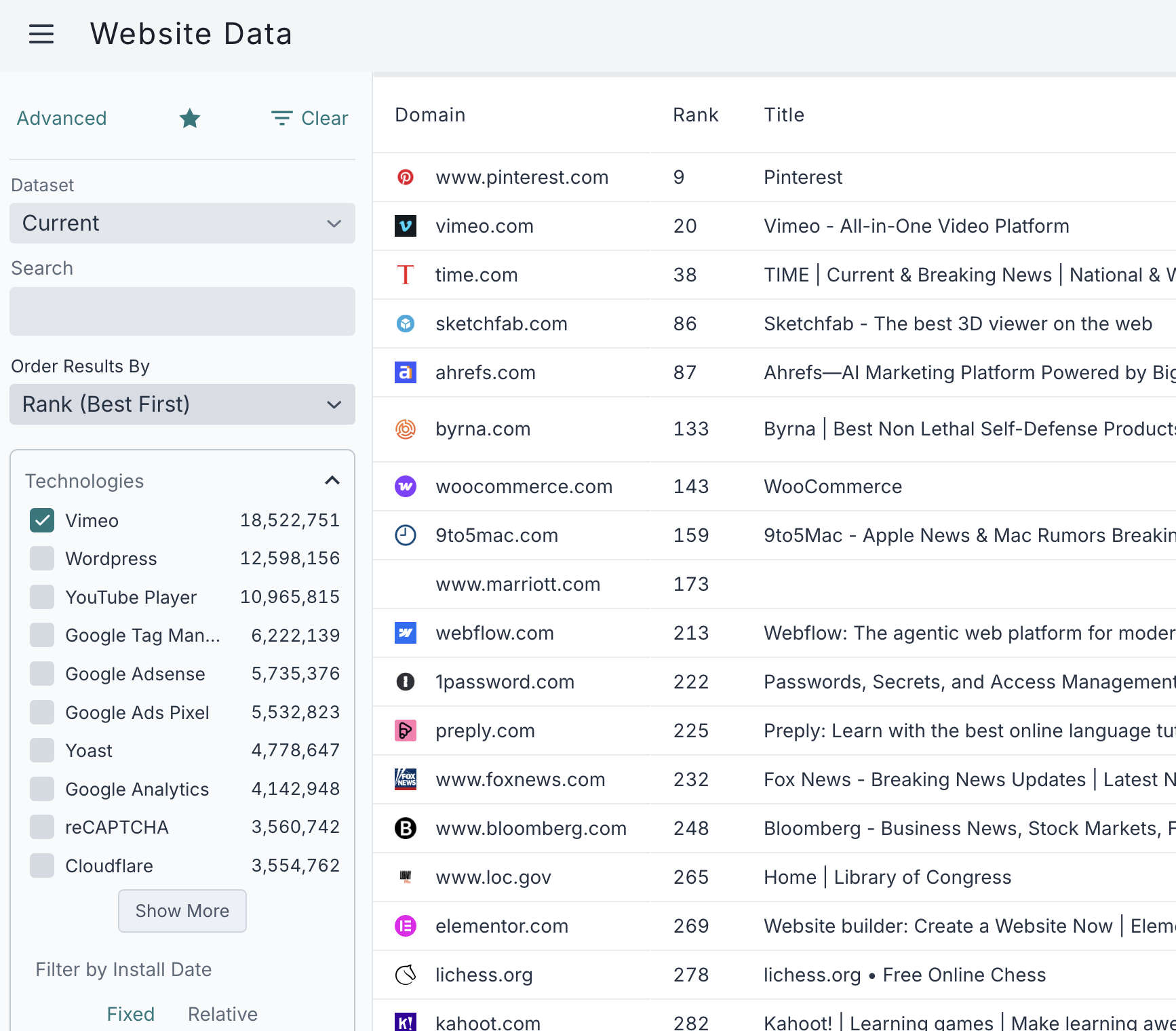Tick the Google Ads Pixel checkbox
This screenshot has height=1031, width=1176.
[x=42, y=712]
